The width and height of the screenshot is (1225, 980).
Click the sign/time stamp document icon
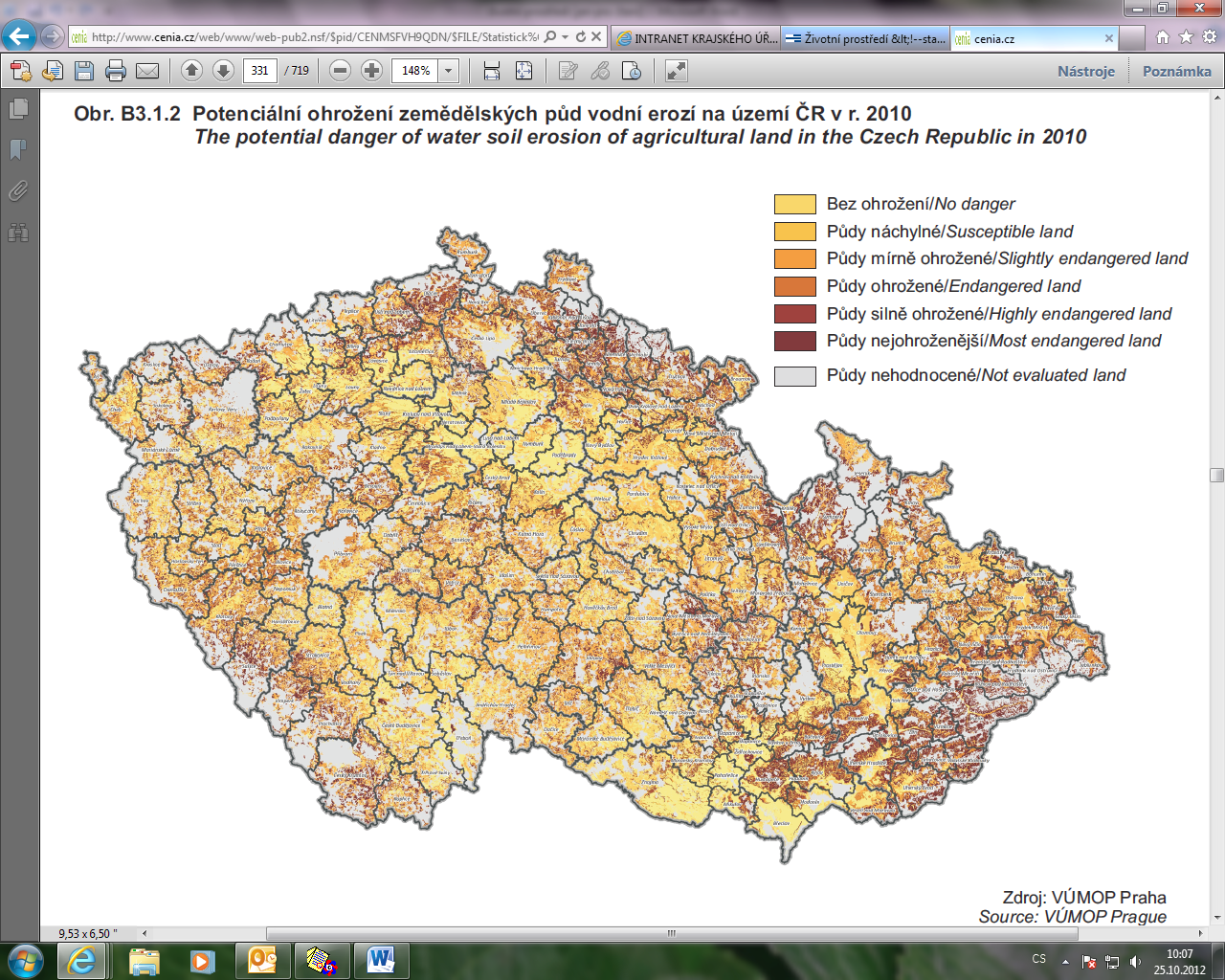point(632,71)
